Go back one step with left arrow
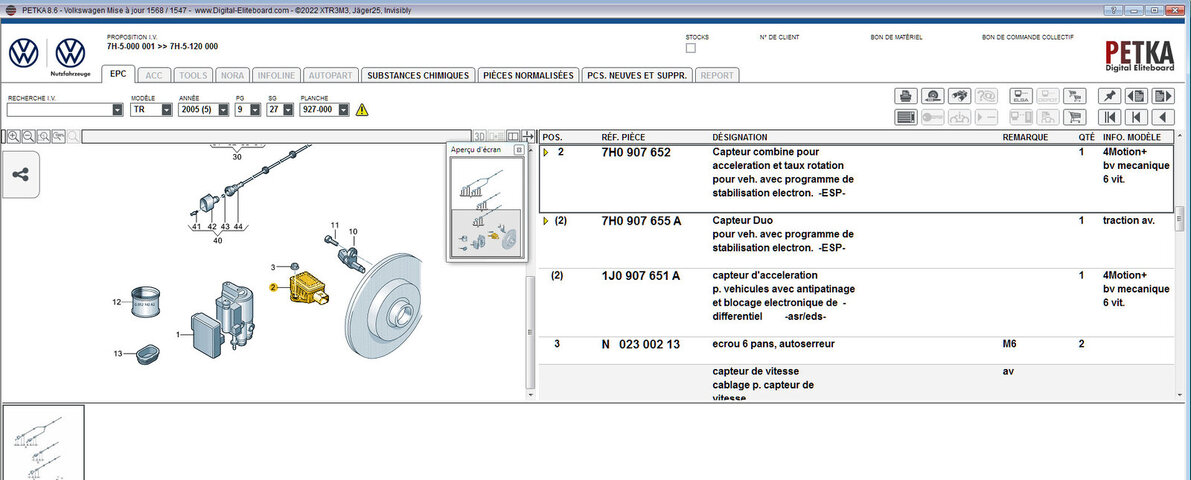 (x=1163, y=117)
